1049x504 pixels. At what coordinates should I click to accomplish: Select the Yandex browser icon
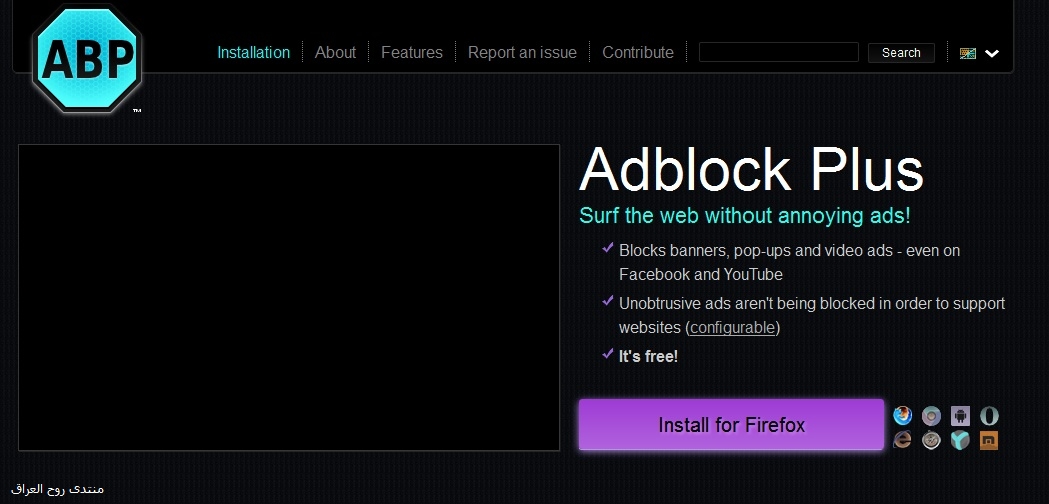click(x=960, y=440)
